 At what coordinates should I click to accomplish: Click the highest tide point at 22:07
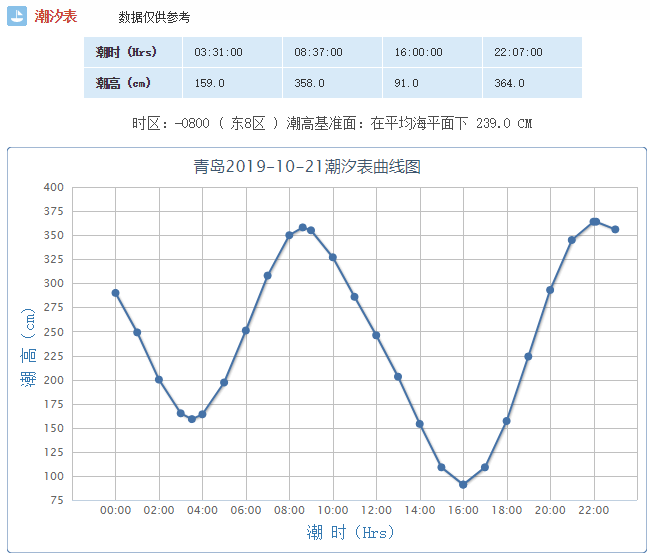596,222
